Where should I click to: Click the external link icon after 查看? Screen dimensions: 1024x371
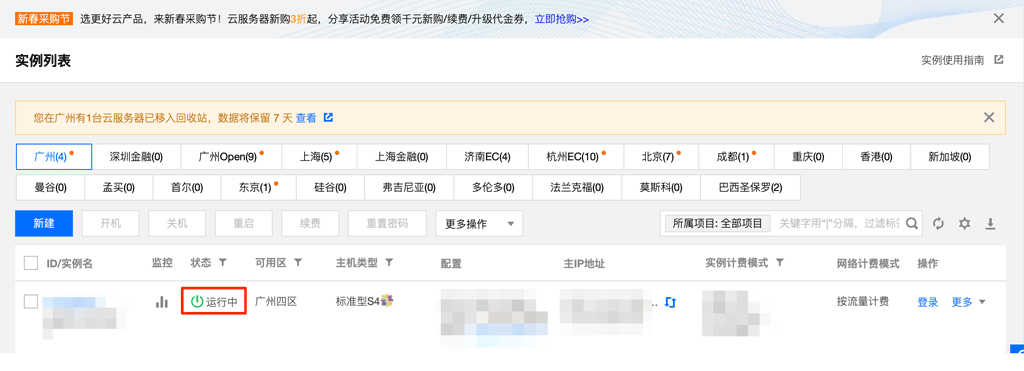(328, 118)
